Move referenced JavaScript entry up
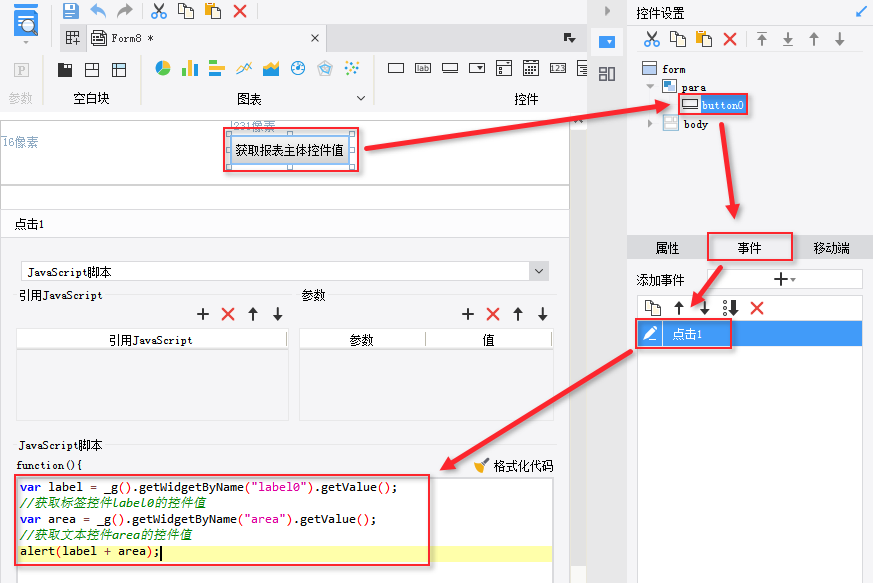Viewport: 873px width, 583px height. [x=253, y=315]
